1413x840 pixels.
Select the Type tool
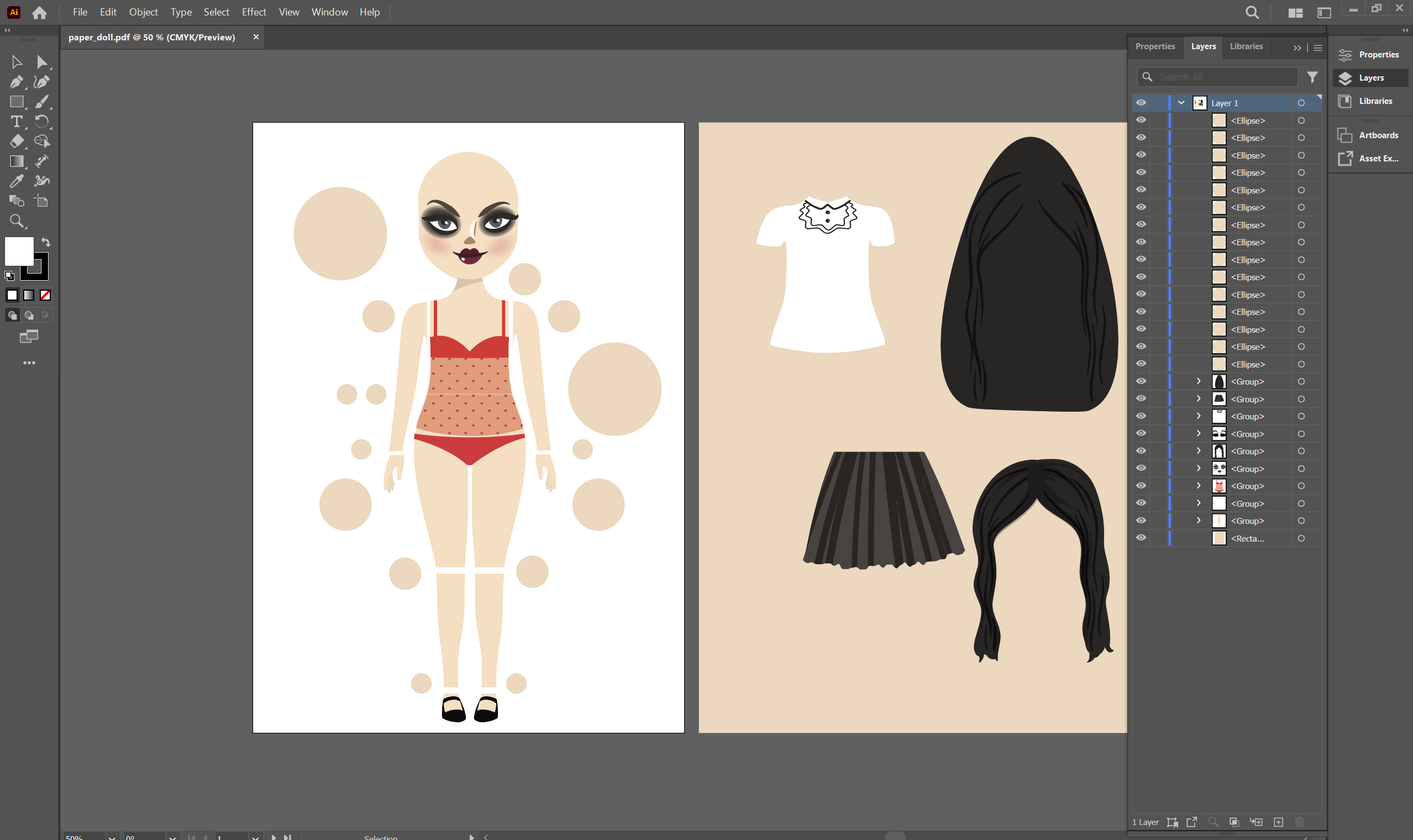tap(17, 122)
